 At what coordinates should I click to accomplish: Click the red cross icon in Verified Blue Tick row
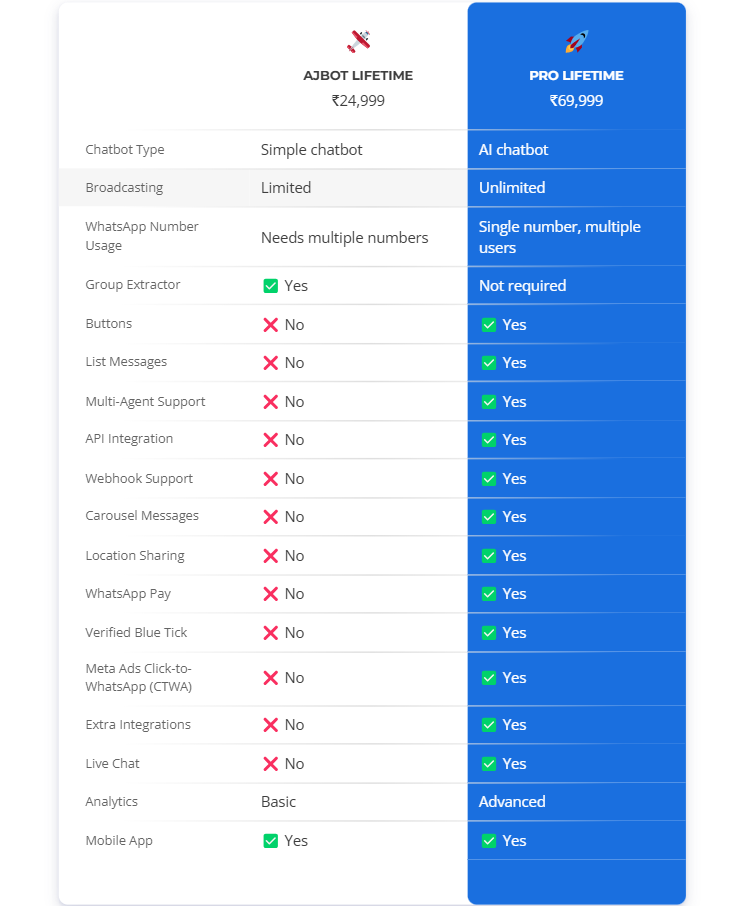271,633
